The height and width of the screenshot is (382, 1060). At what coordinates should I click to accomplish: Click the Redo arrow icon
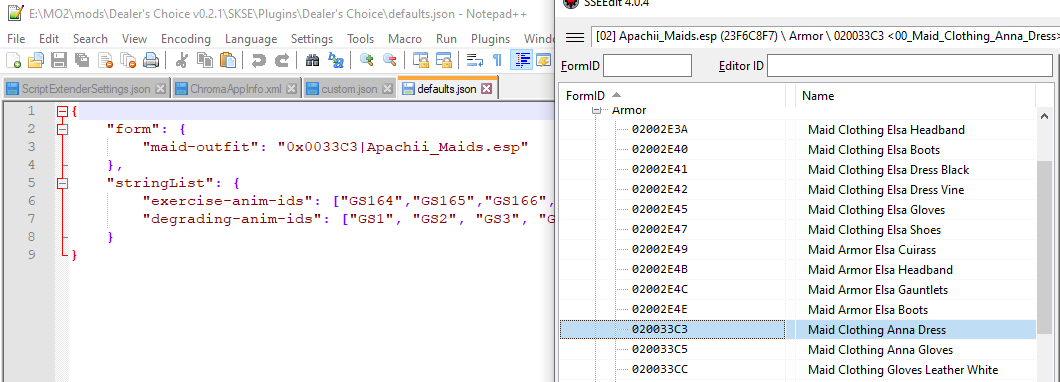coord(282,60)
